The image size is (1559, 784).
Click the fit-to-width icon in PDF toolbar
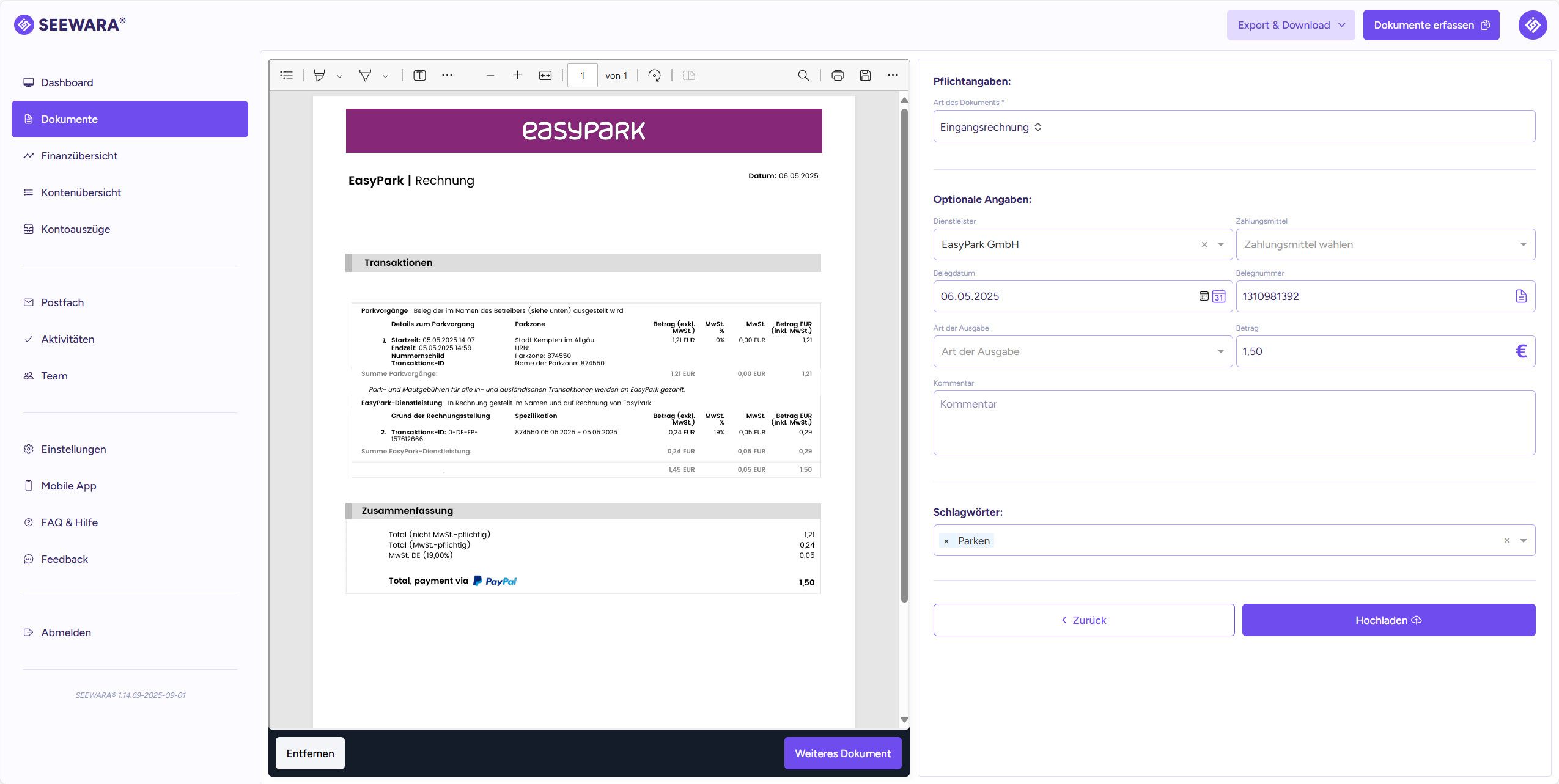click(545, 75)
